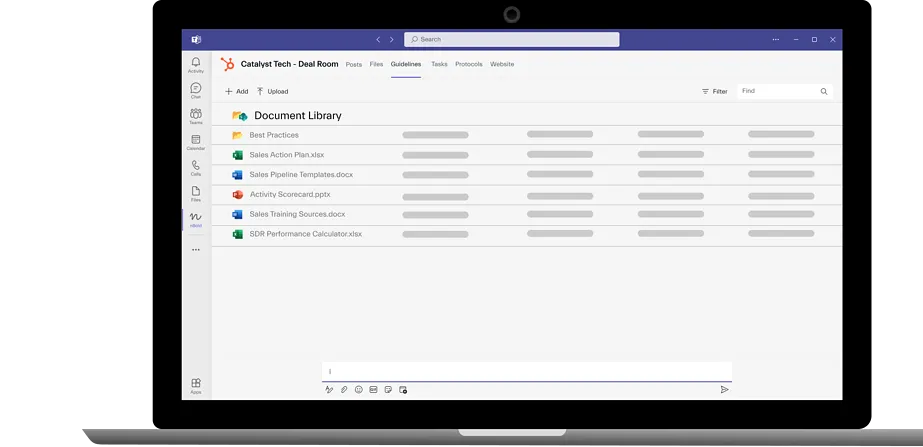Navigate back with the left arrow
Image resolution: width=923 pixels, height=447 pixels.
click(378, 39)
